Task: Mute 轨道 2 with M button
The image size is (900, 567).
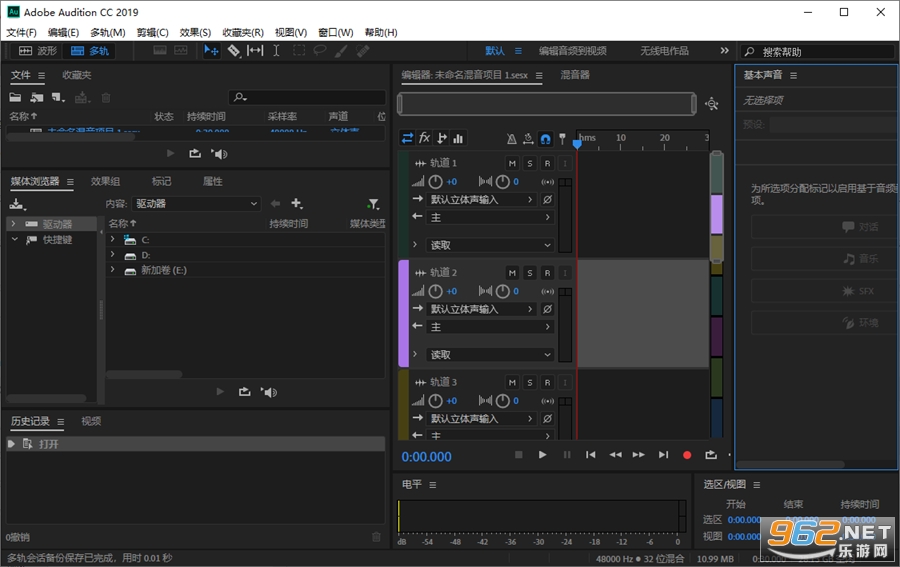Action: (512, 273)
